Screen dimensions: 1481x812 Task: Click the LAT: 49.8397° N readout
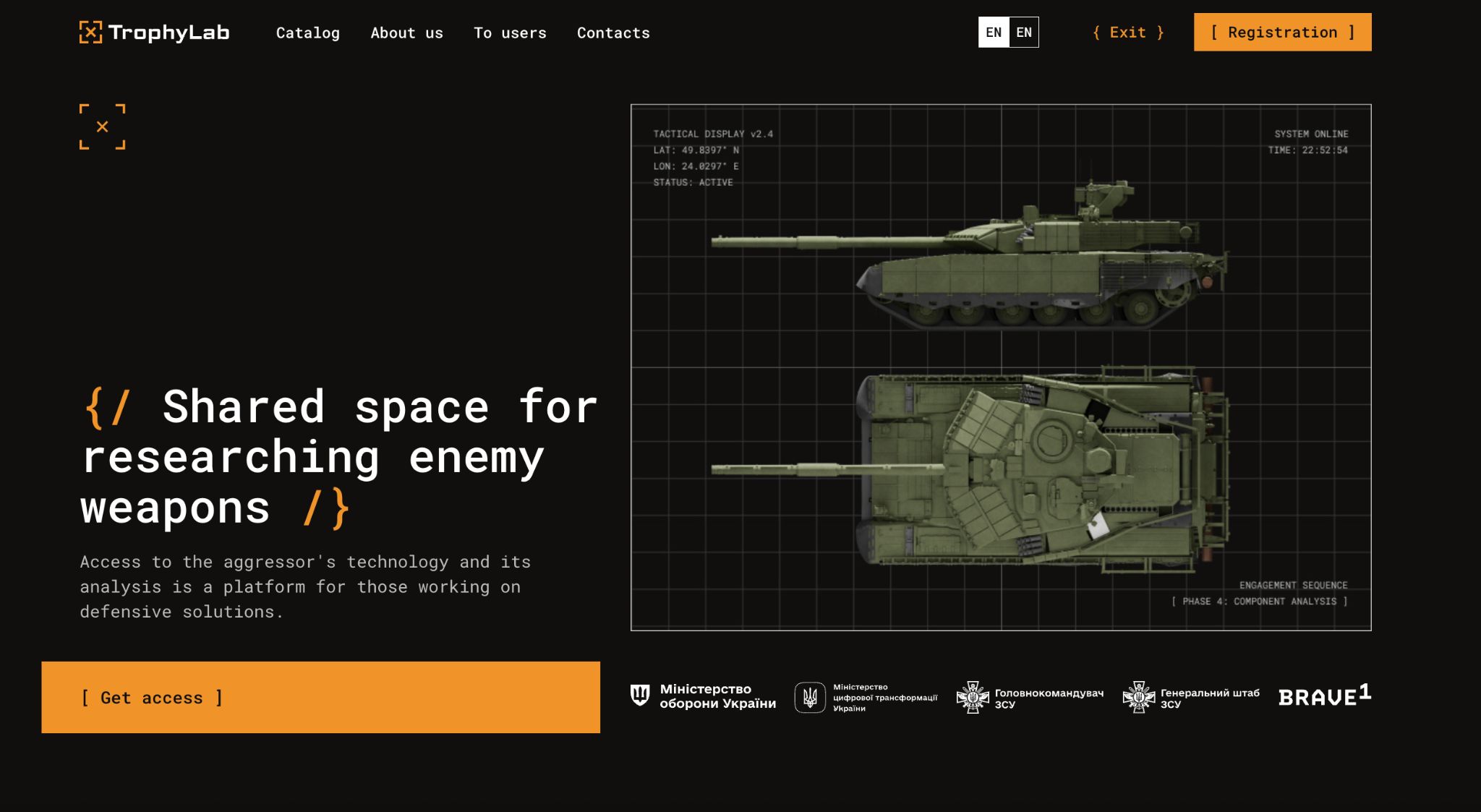(696, 150)
